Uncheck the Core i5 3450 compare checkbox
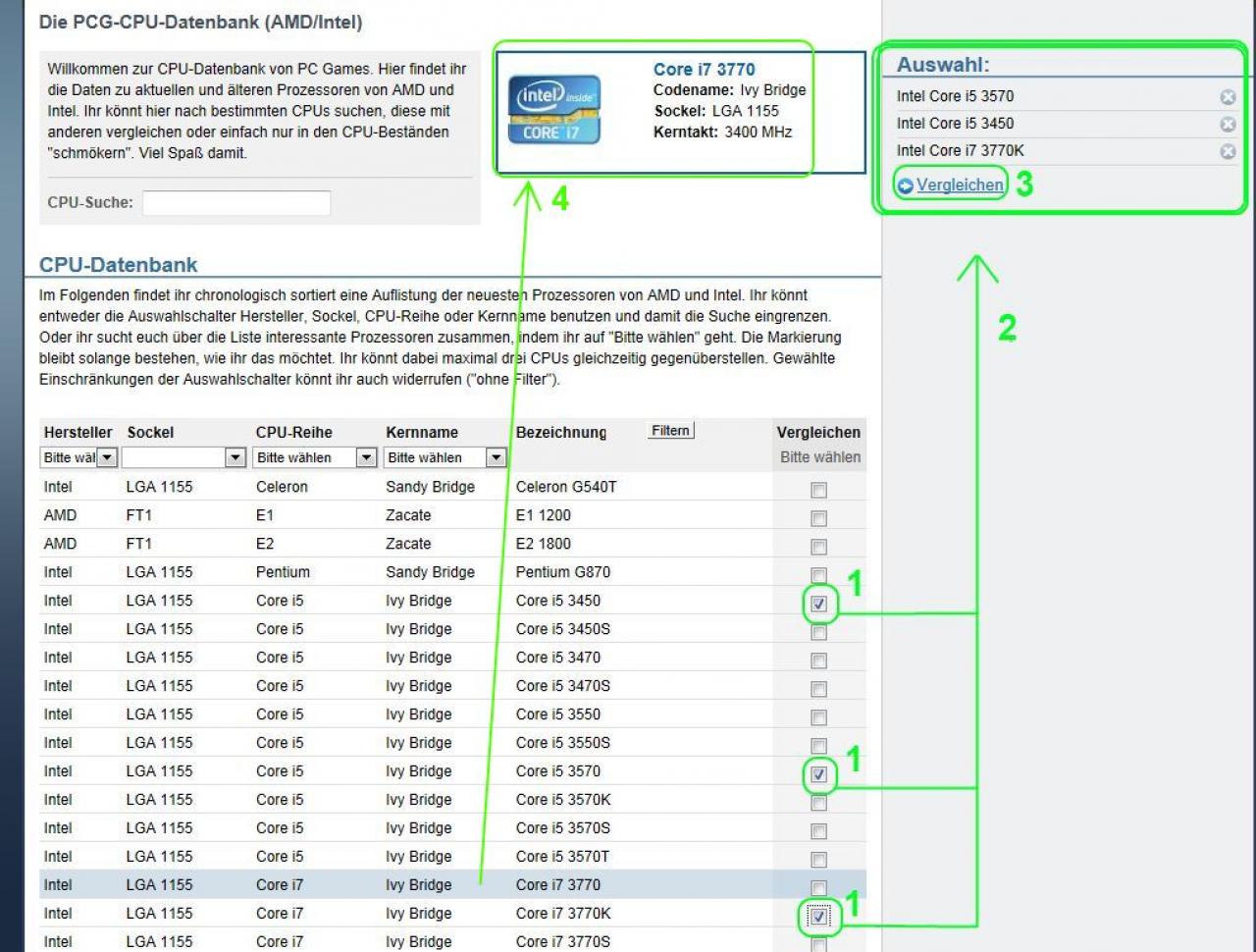Image resolution: width=1256 pixels, height=952 pixels. [819, 604]
